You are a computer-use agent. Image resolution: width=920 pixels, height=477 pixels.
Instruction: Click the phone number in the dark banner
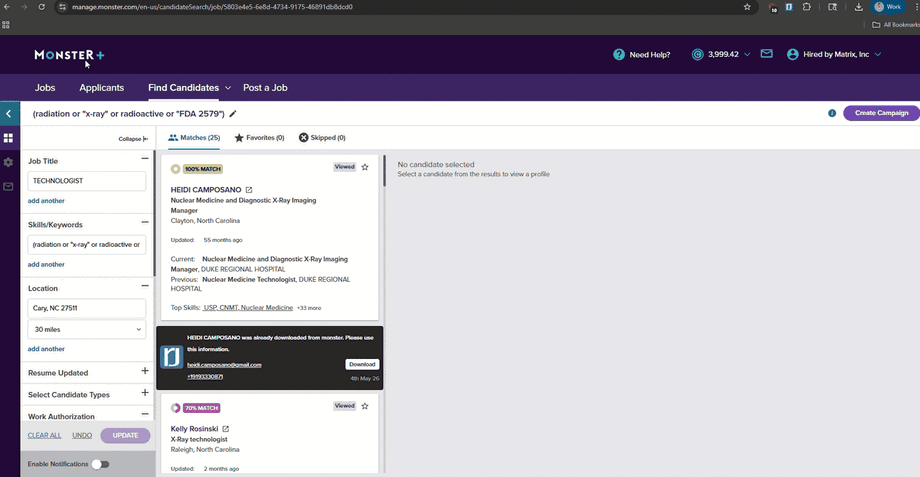pyautogui.click(x=205, y=377)
